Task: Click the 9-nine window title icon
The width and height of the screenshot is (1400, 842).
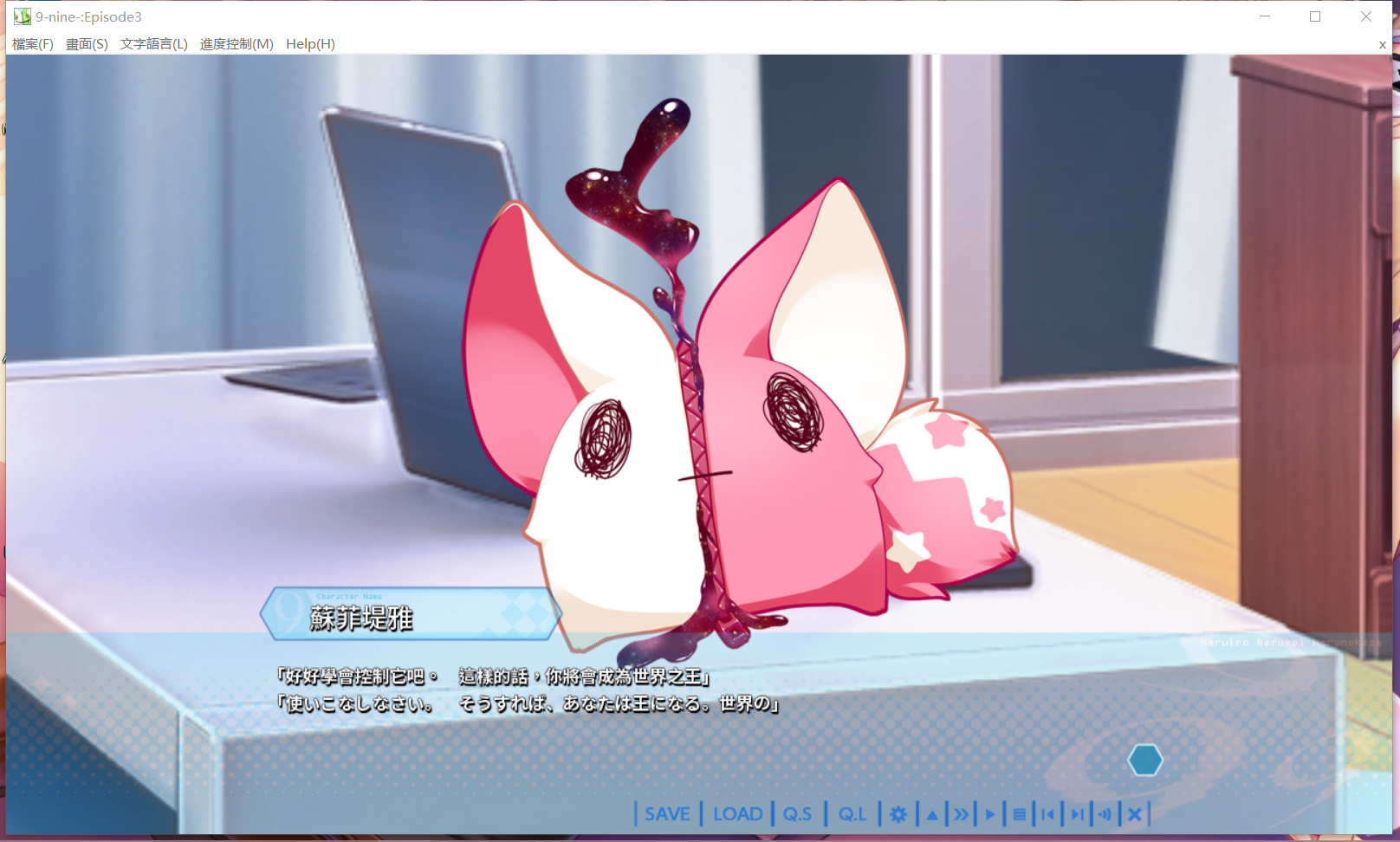Action: [22, 16]
